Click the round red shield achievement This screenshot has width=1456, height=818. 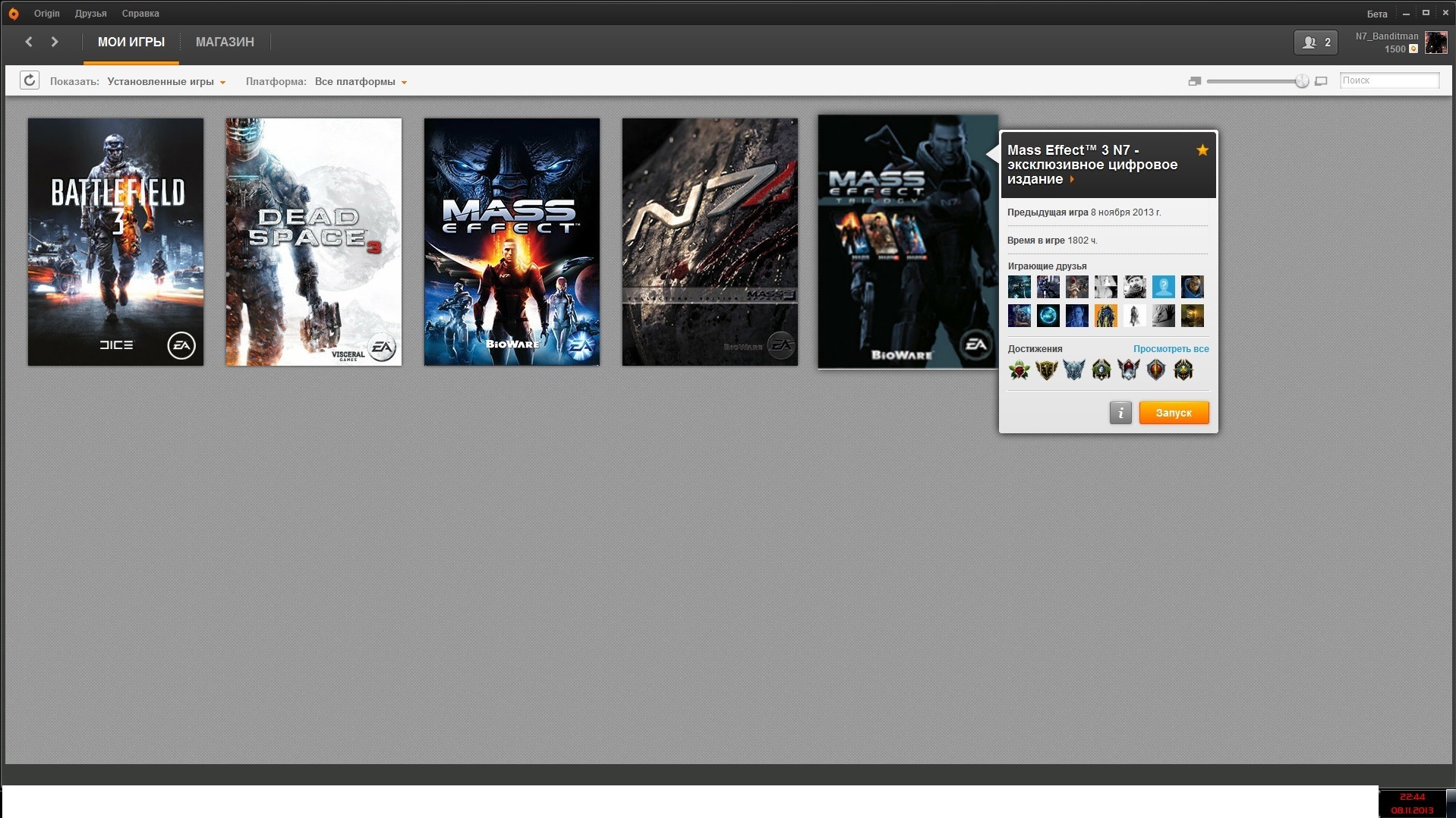1156,370
